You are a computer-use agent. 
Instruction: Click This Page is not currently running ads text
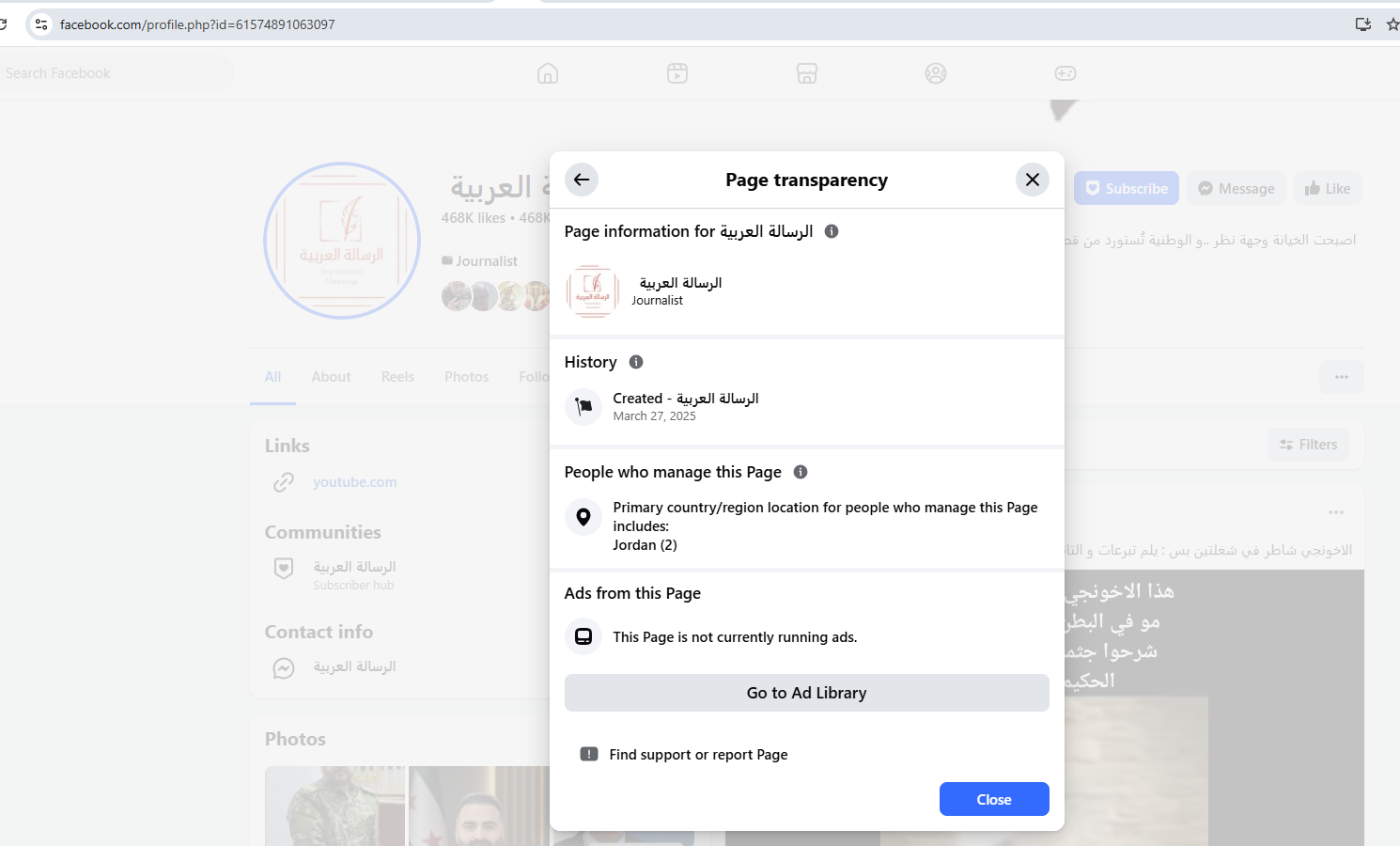tap(735, 637)
